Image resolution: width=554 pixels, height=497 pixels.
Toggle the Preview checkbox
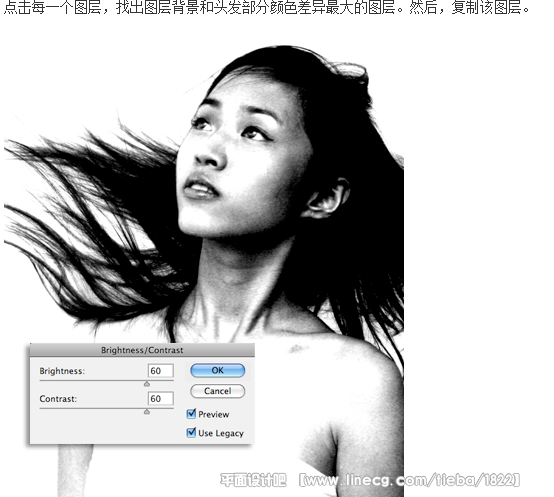[x=191, y=414]
